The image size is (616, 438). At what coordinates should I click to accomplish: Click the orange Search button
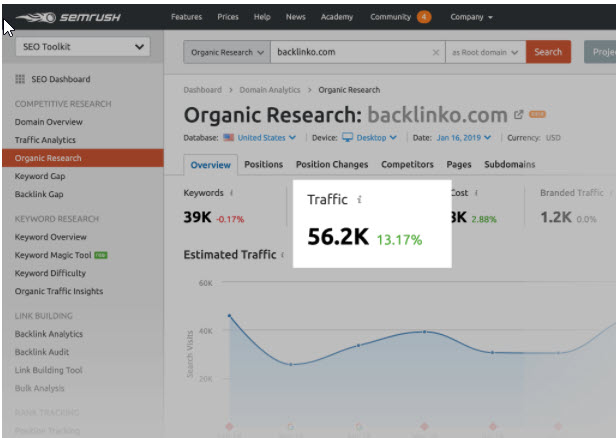[x=548, y=52]
